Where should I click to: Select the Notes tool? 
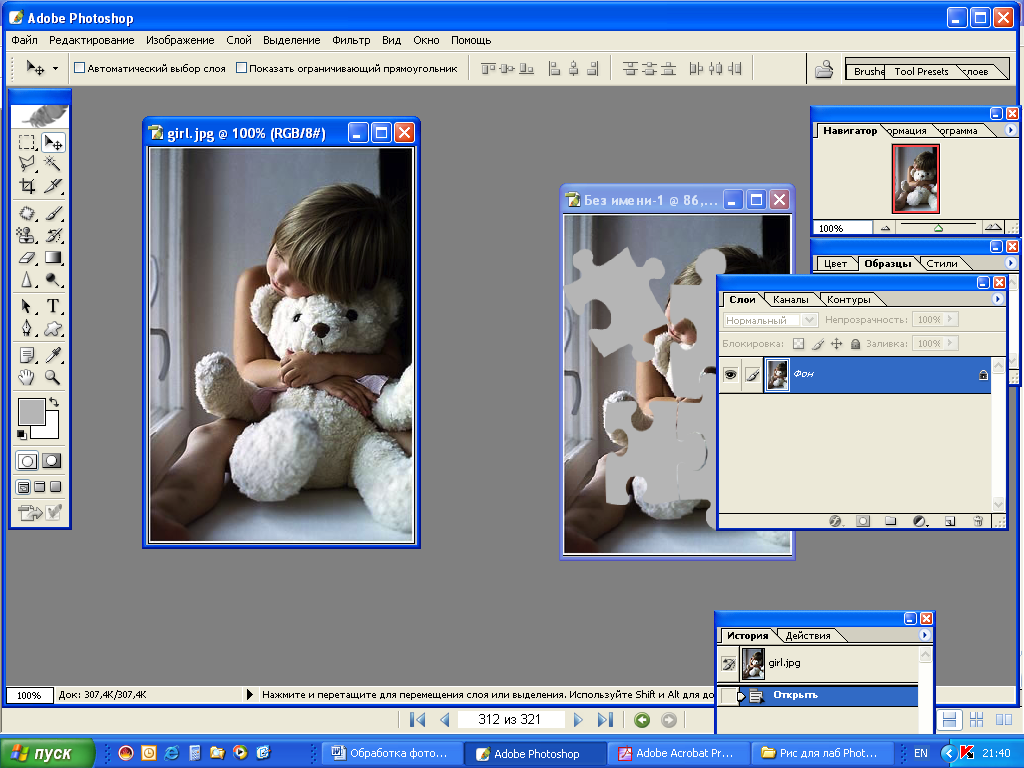point(27,355)
